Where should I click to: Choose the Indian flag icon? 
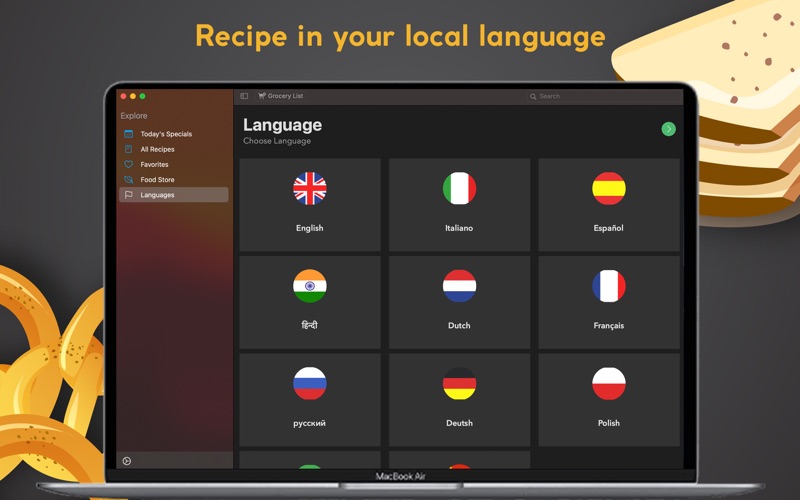tap(310, 286)
